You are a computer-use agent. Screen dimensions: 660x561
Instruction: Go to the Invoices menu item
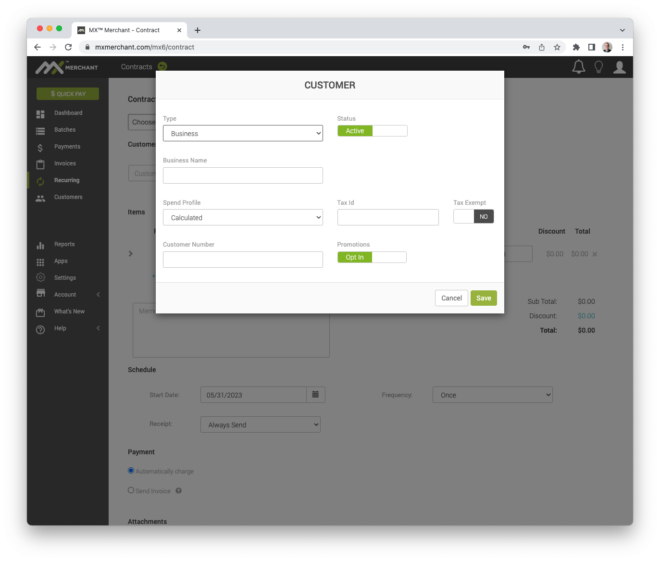[x=65, y=163]
